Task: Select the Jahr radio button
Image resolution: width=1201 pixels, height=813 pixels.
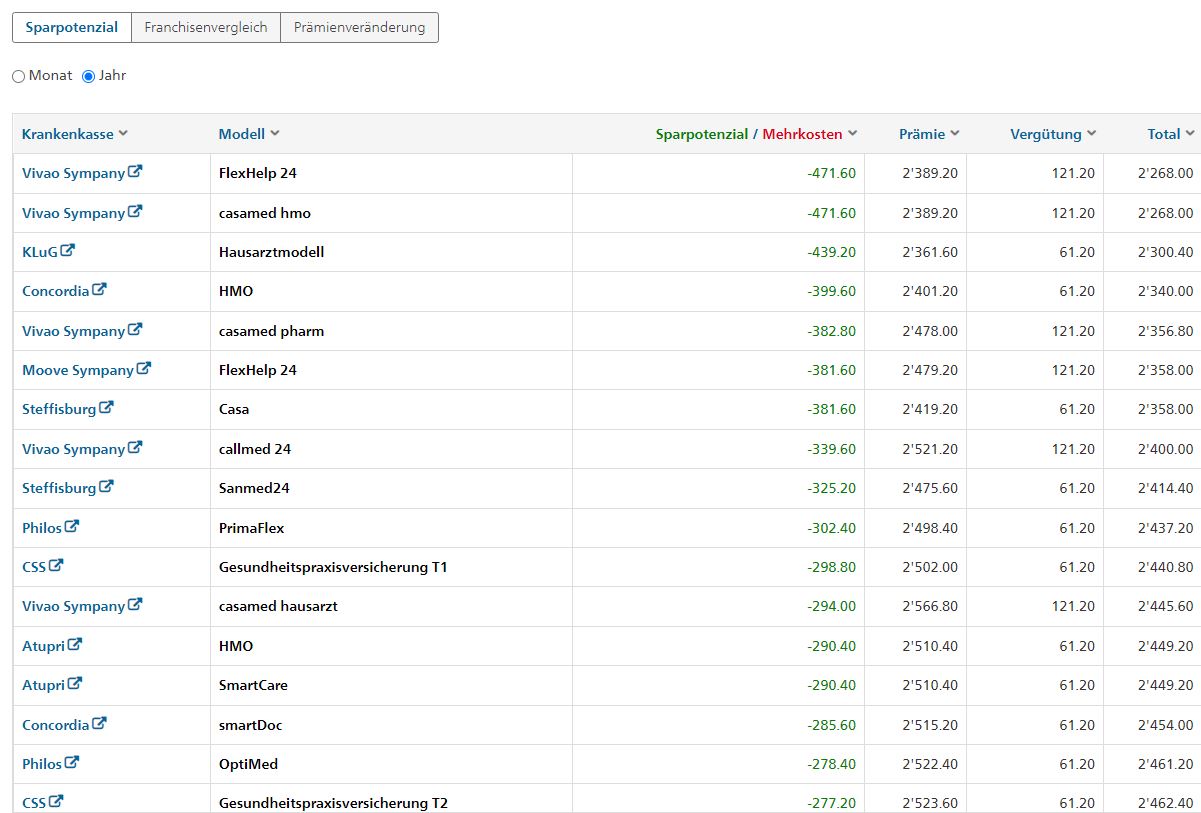Action: click(x=88, y=76)
